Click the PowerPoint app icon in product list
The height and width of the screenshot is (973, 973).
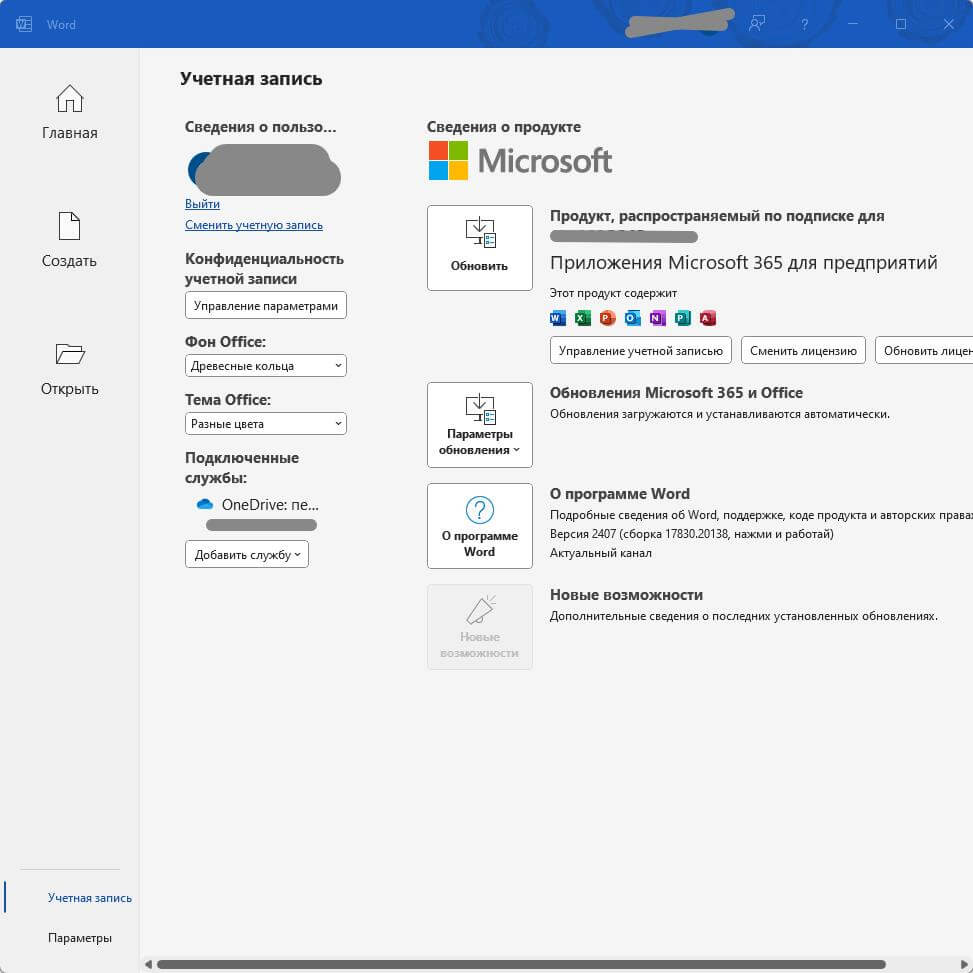[608, 318]
